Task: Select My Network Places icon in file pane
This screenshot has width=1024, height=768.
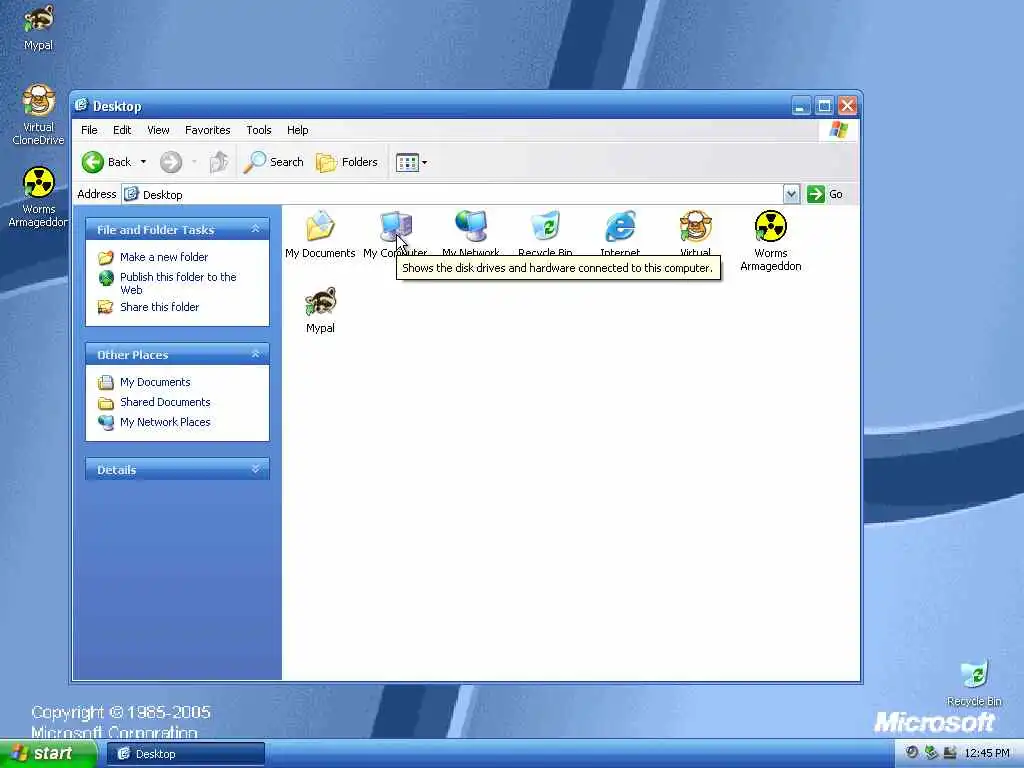Action: click(470, 227)
